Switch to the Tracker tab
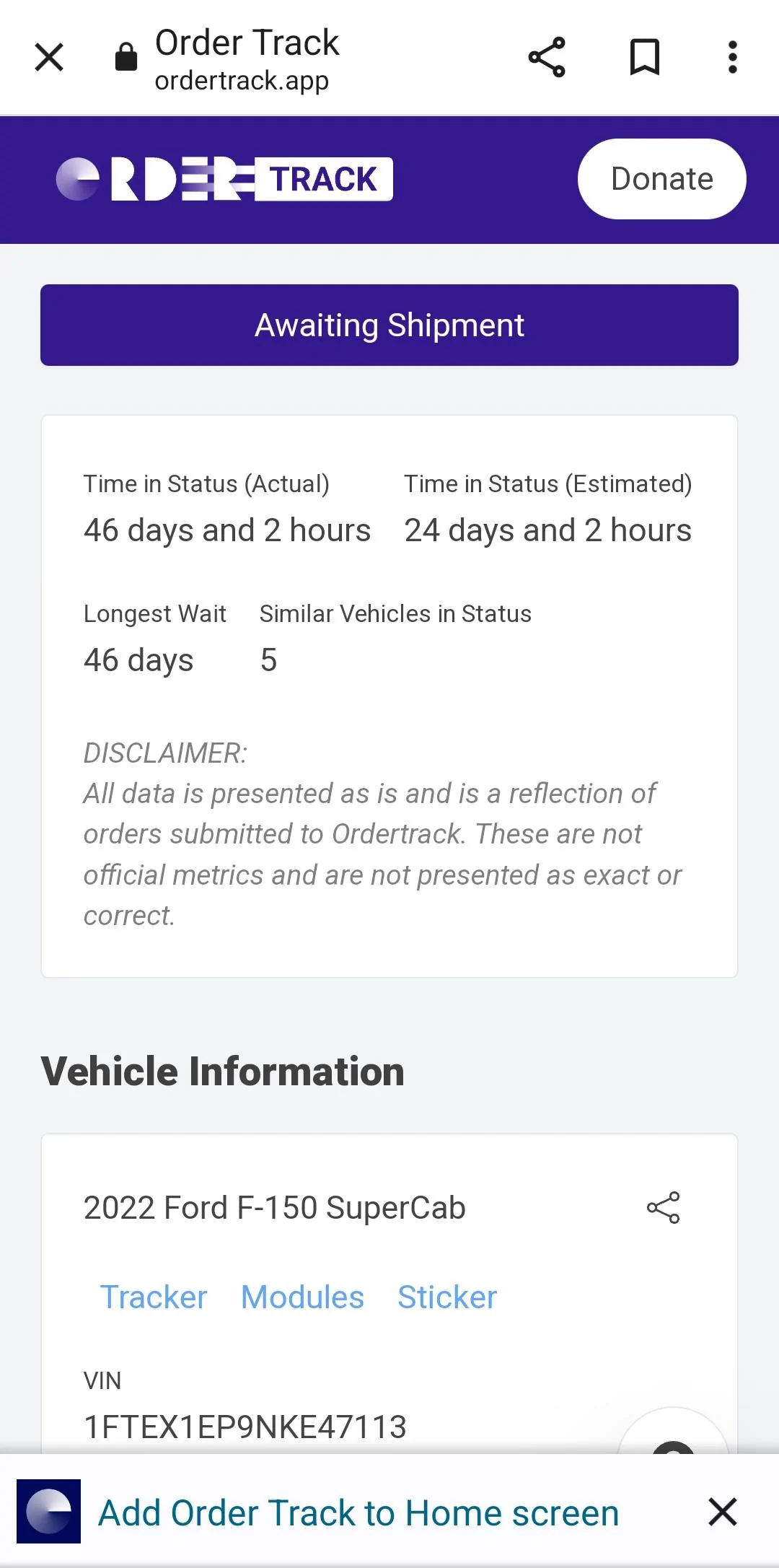This screenshot has height=1568, width=779. pyautogui.click(x=154, y=1297)
